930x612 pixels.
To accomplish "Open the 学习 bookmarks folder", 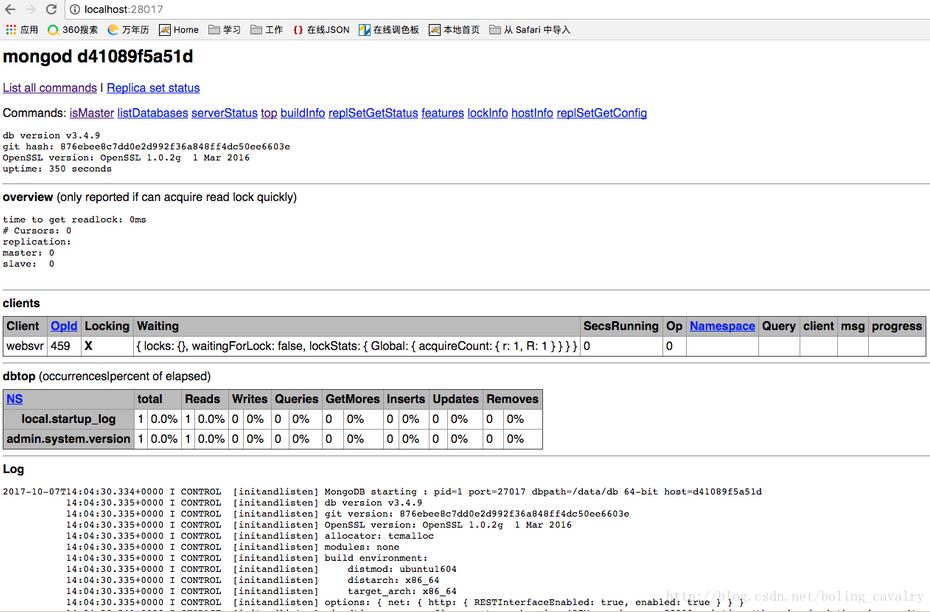I will pos(224,30).
